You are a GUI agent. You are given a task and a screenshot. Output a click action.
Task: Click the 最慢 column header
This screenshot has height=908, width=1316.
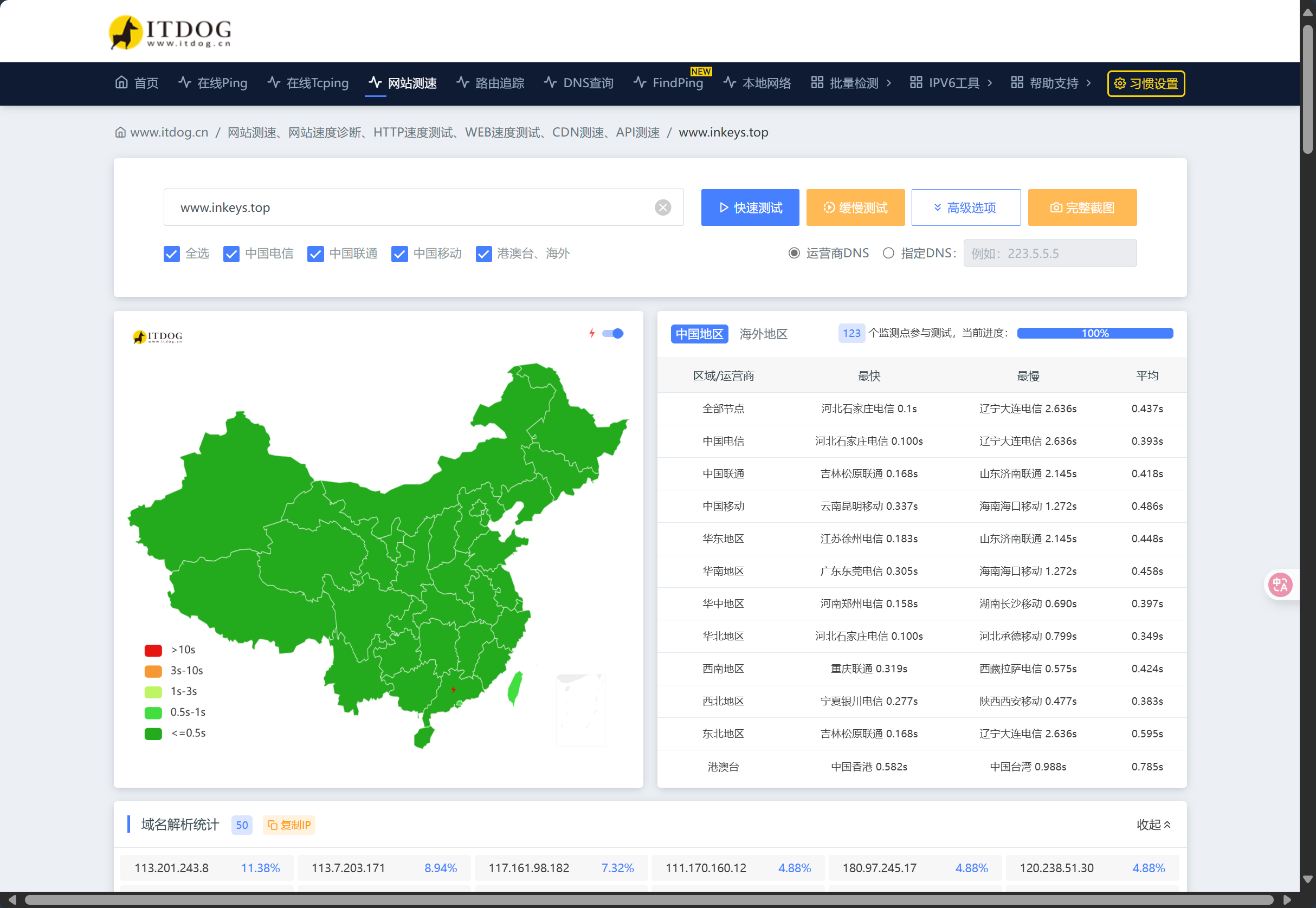[1028, 376]
